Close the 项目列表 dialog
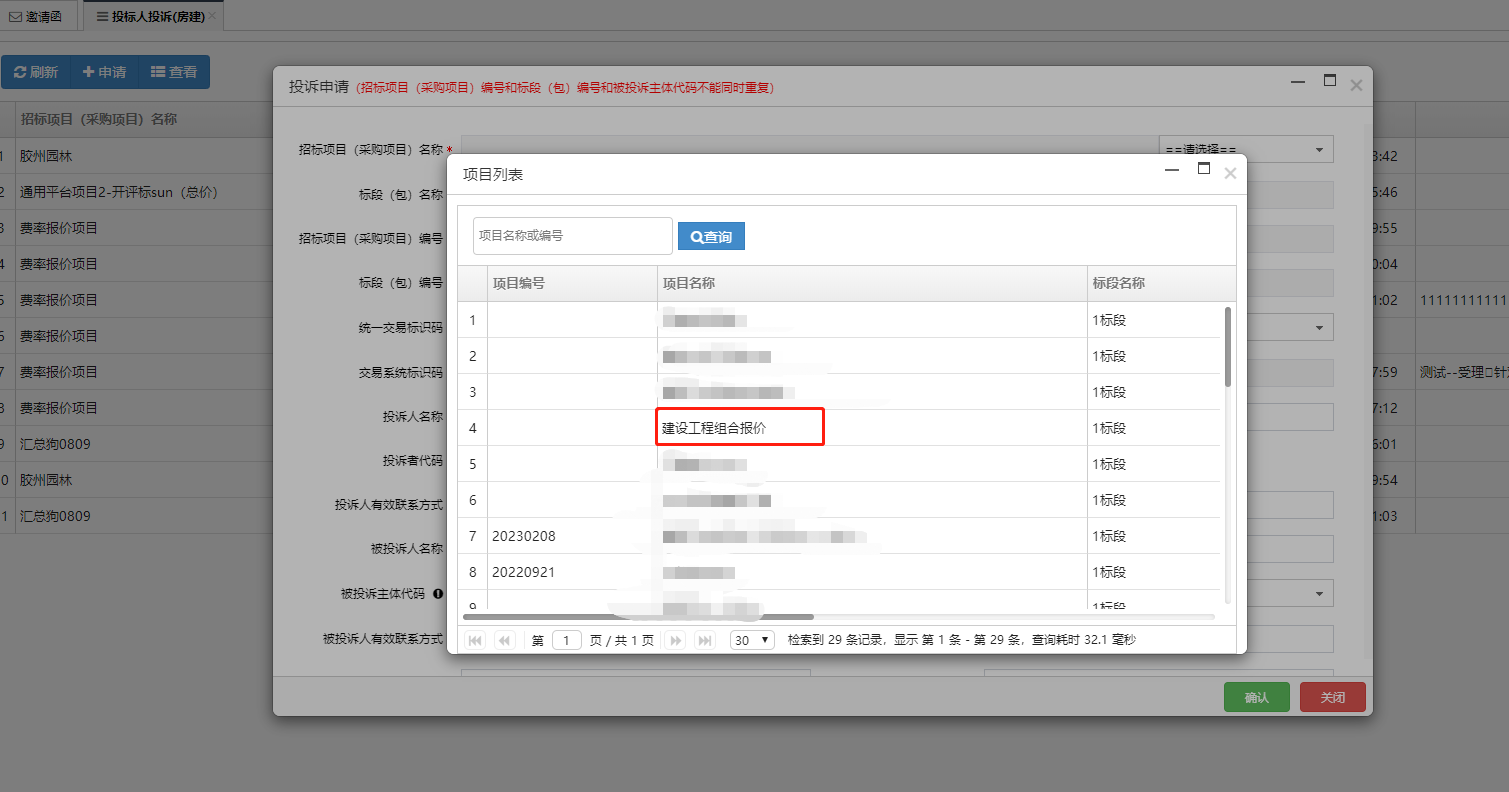 [x=1230, y=174]
